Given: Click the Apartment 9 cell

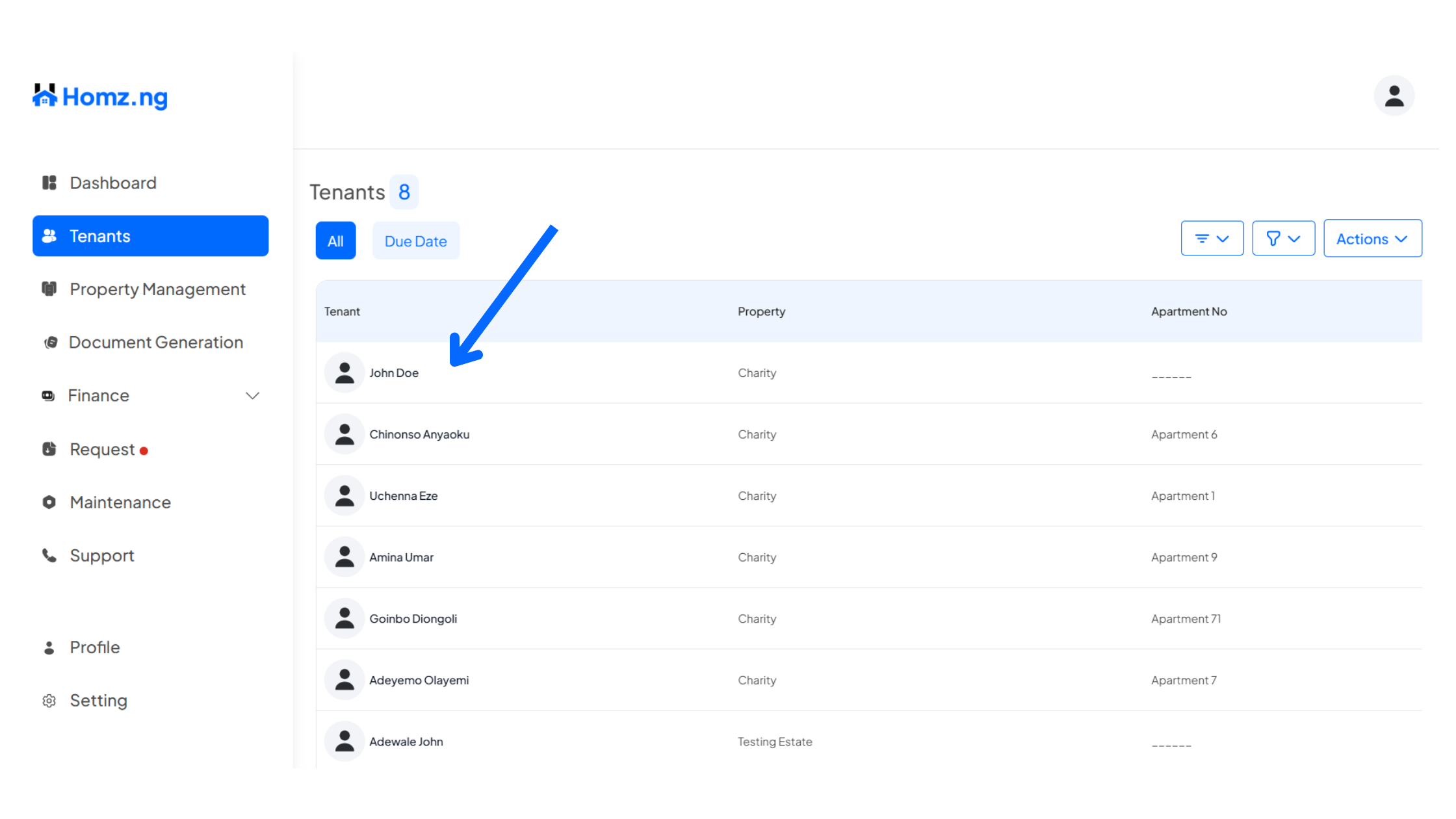Looking at the screenshot, I should point(1184,557).
